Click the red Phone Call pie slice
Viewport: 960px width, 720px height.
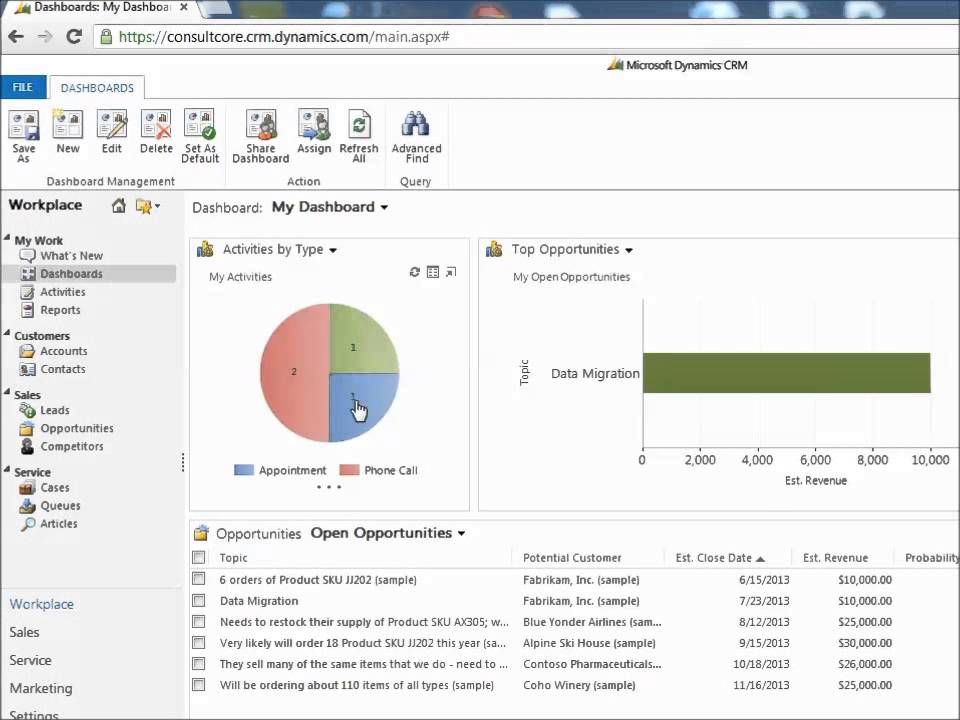pyautogui.click(x=294, y=372)
